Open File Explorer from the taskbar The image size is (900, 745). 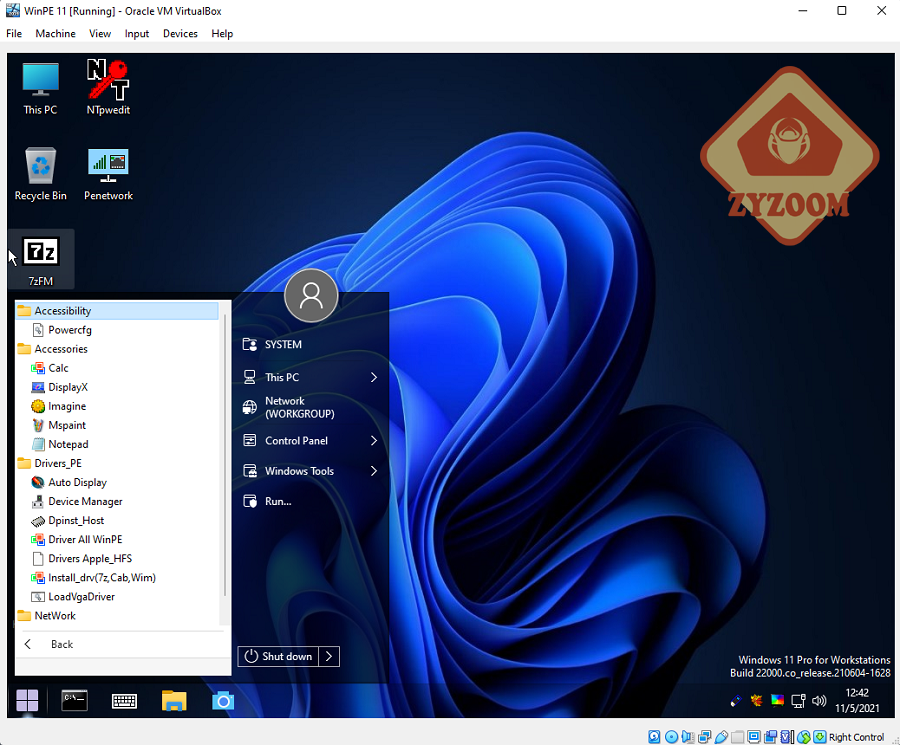click(x=174, y=701)
